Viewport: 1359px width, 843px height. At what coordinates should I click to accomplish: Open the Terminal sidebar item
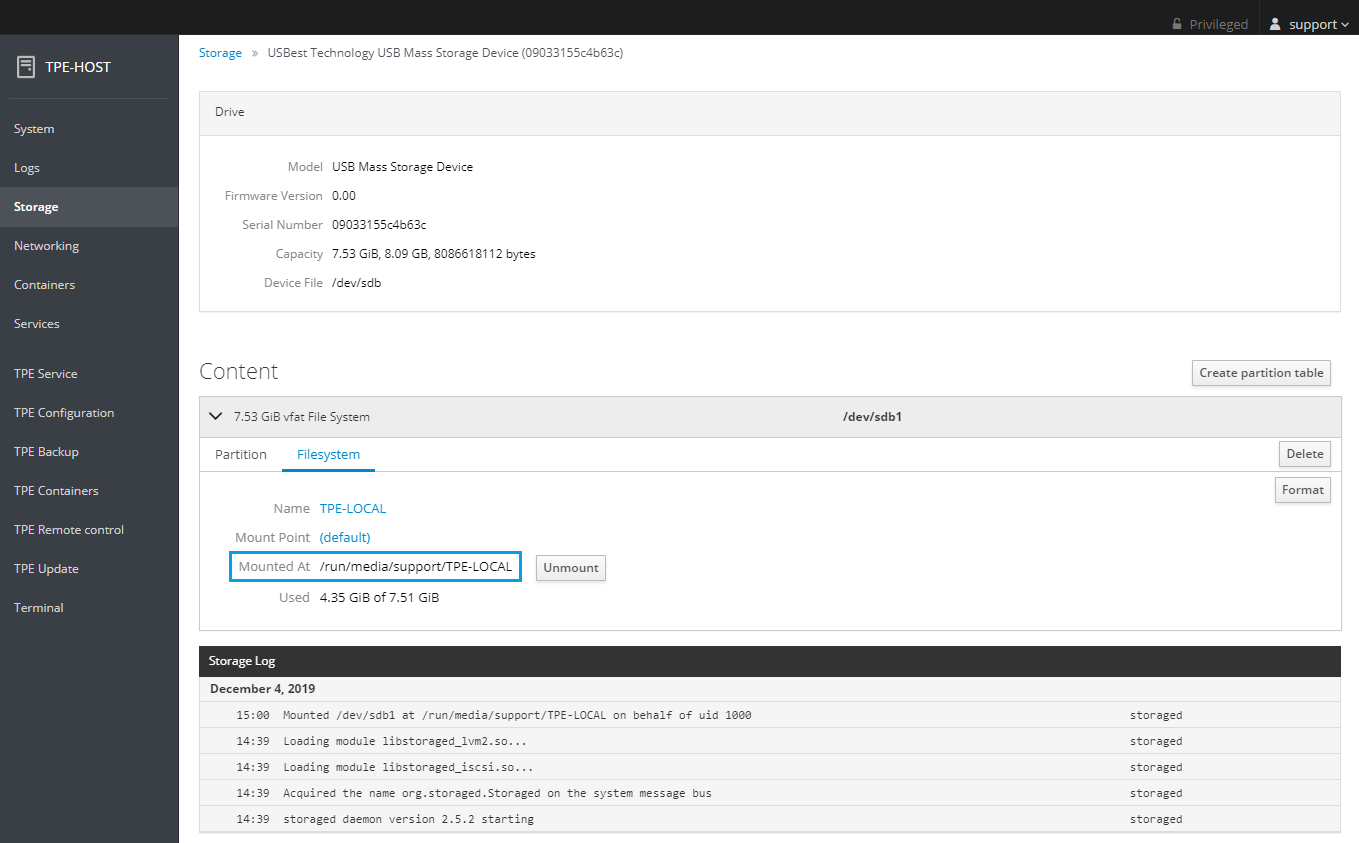click(39, 608)
